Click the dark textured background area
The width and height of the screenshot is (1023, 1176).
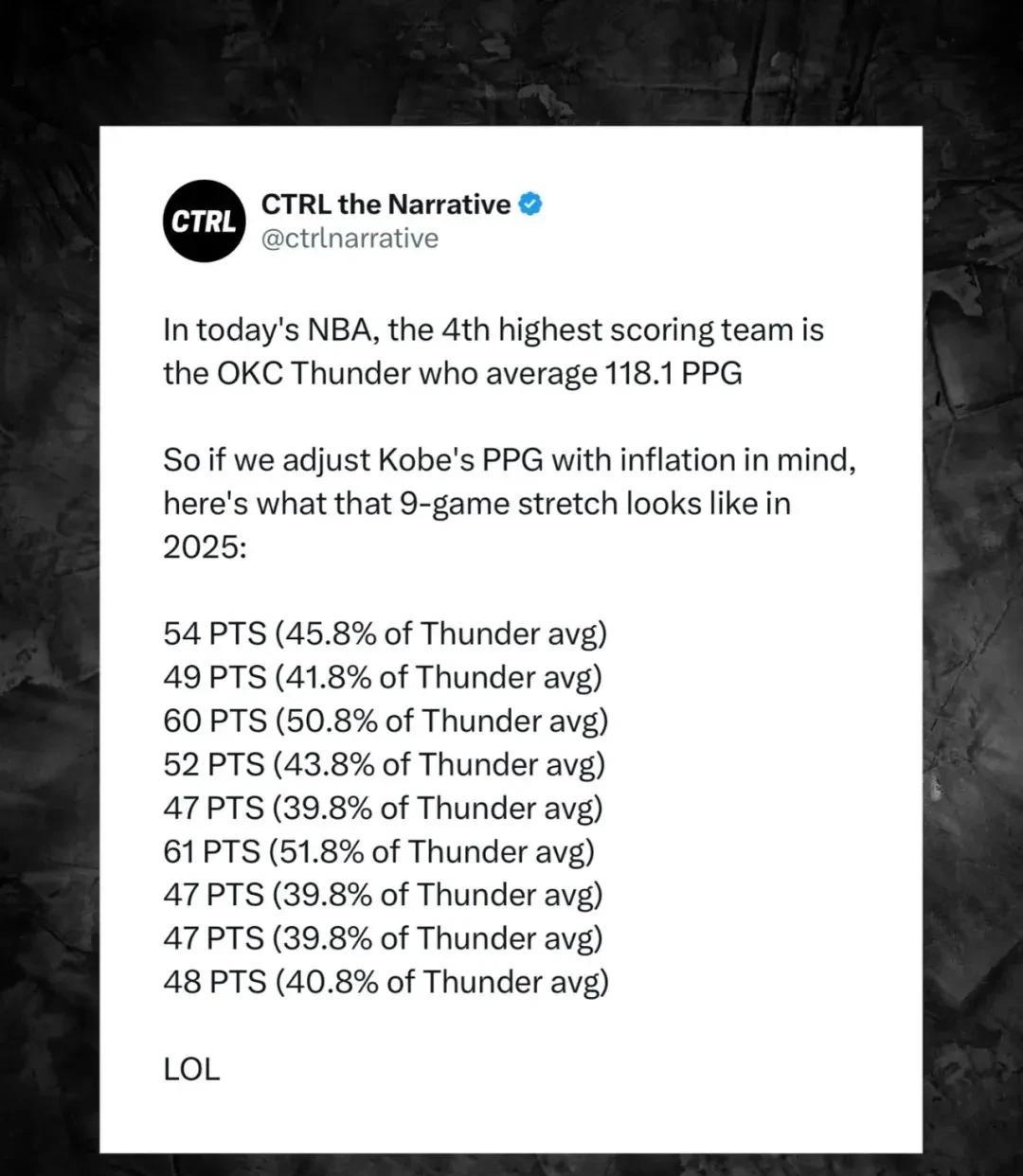tap(49, 568)
